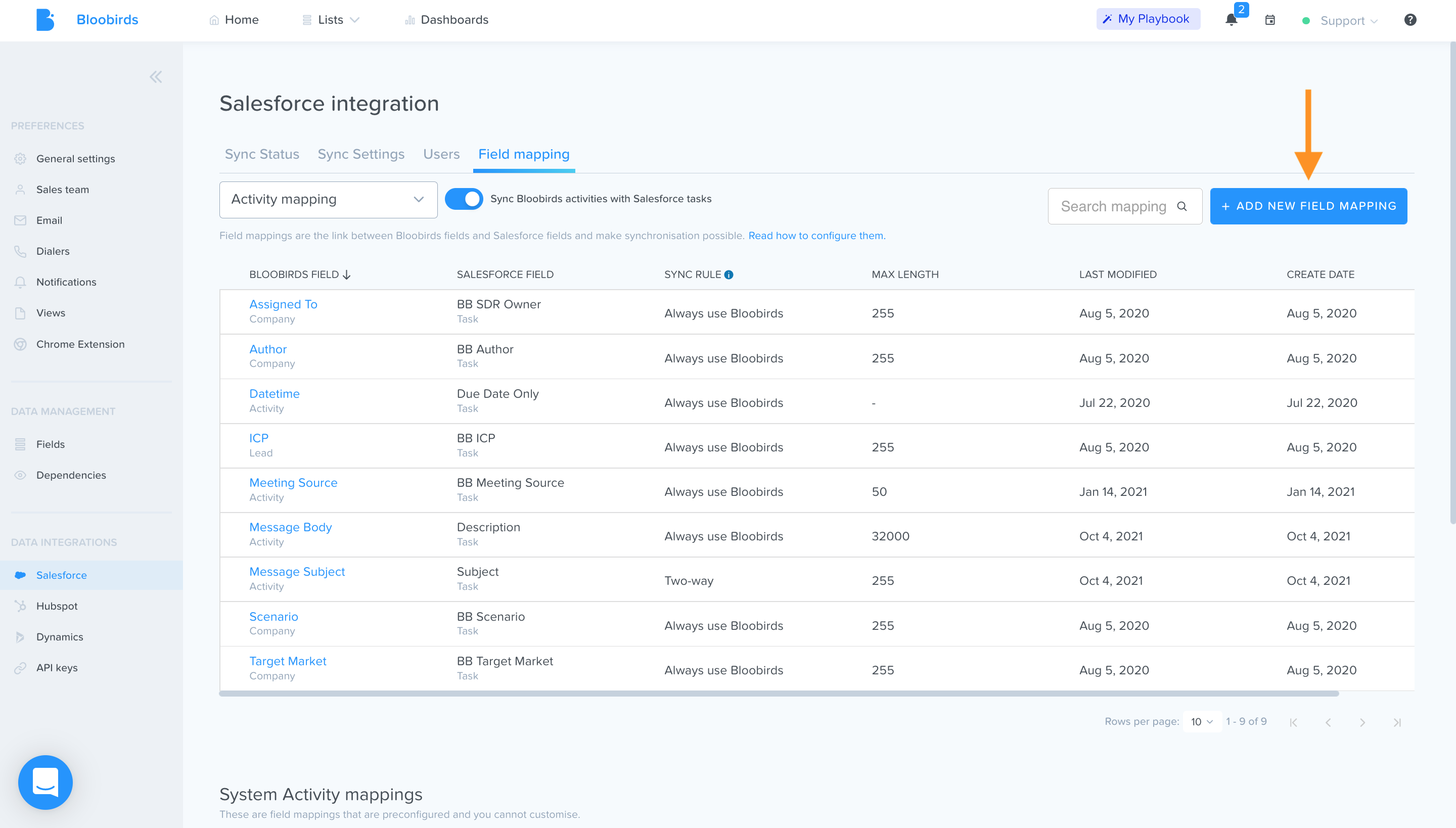The width and height of the screenshot is (1456, 828).
Task: Switch to the Sync Status tab
Action: pyautogui.click(x=262, y=154)
